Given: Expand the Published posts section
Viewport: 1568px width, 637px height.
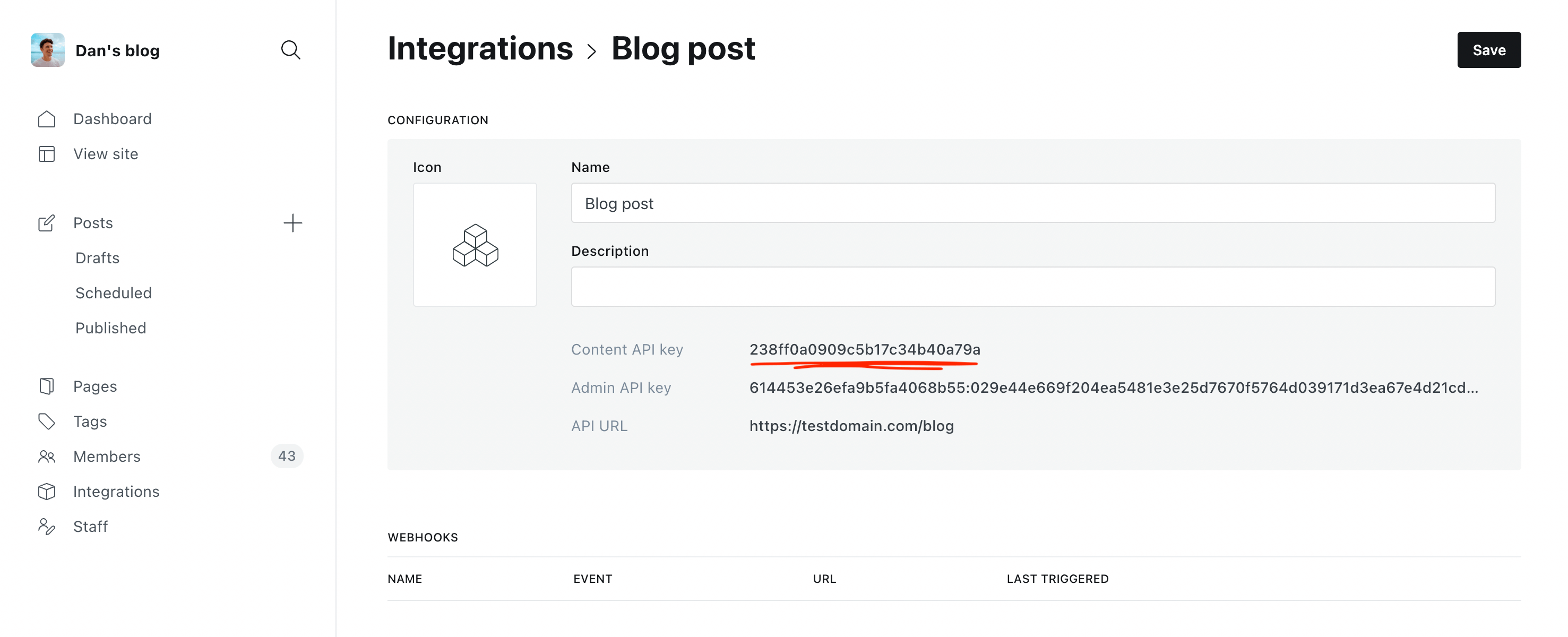Looking at the screenshot, I should click(x=109, y=327).
